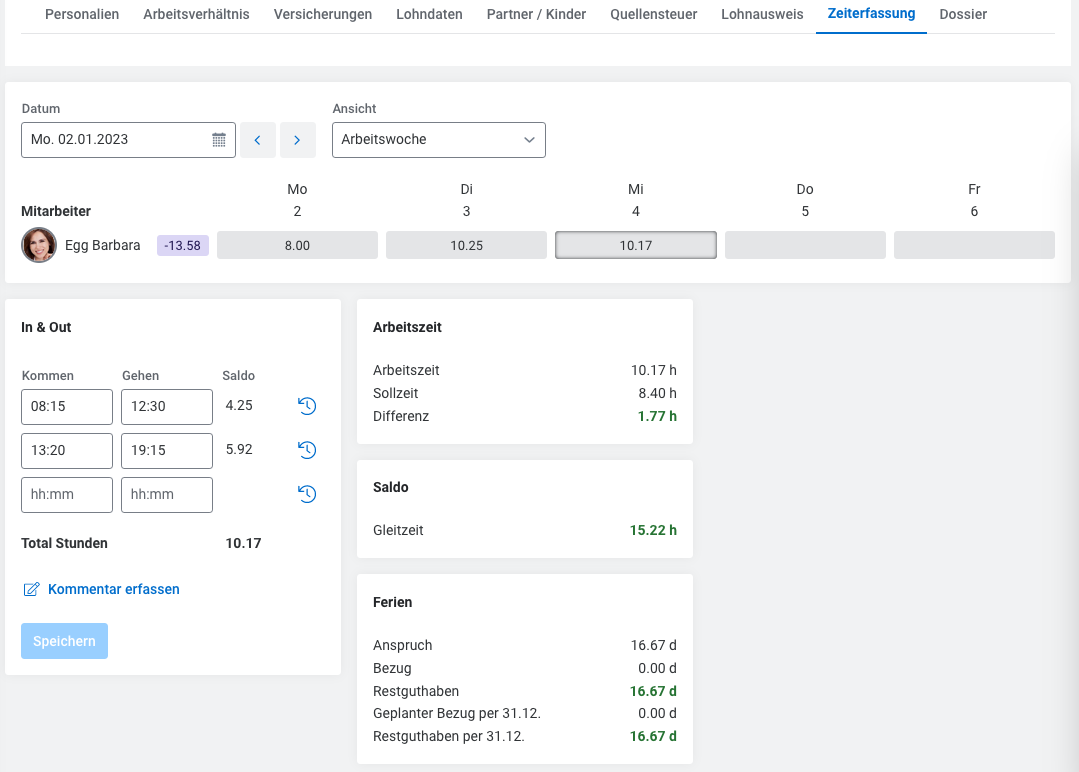This screenshot has width=1079, height=772.
Task: Open history for empty time entry row
Action: [x=307, y=494]
